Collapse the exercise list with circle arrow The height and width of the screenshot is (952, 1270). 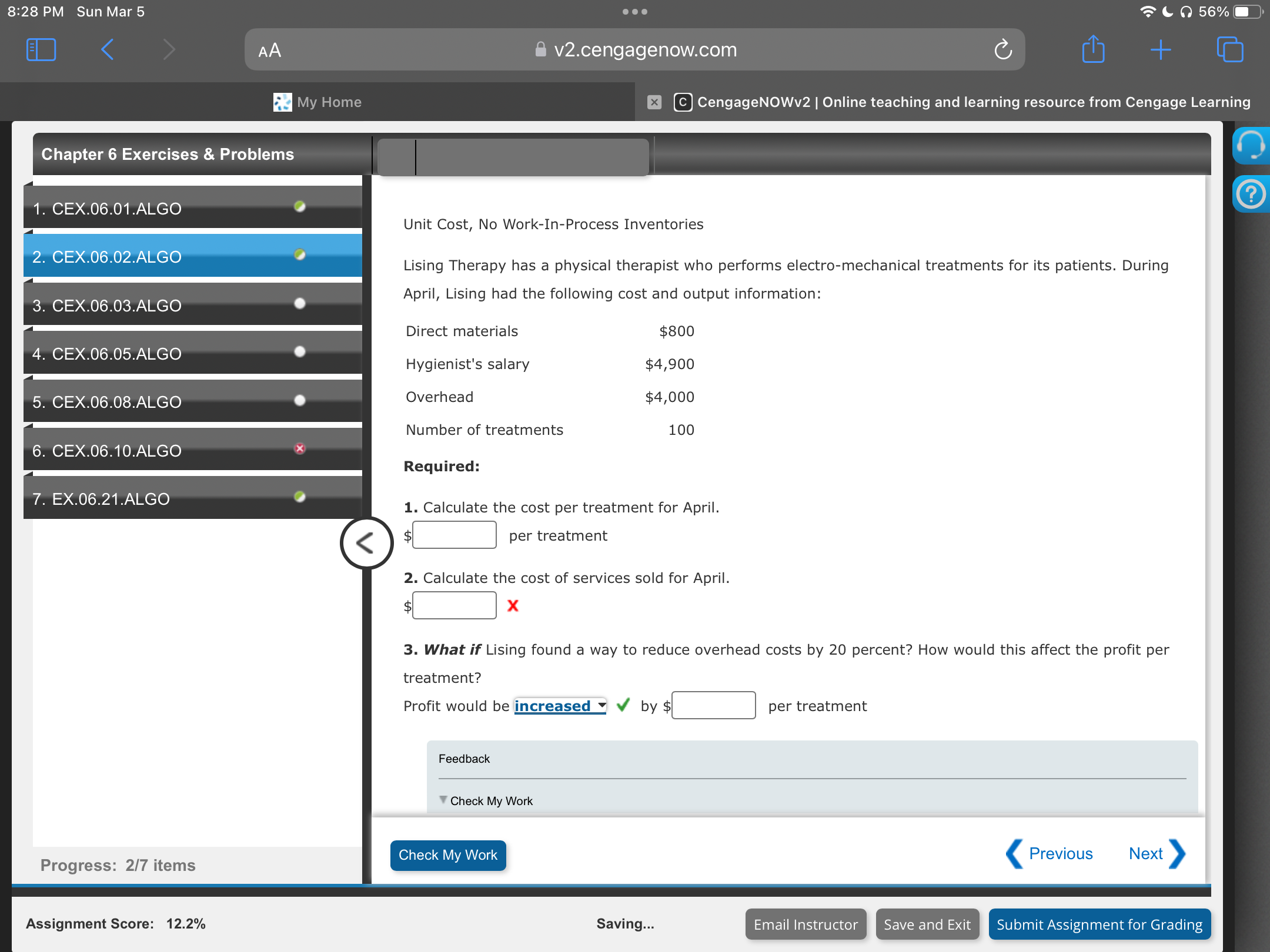tap(366, 542)
